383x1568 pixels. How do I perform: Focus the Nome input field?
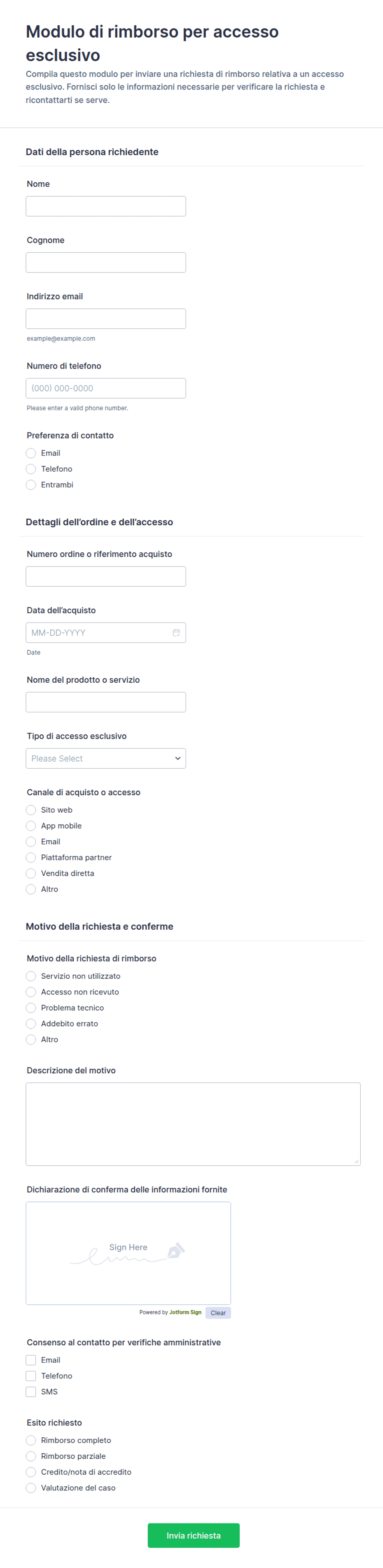click(x=106, y=206)
